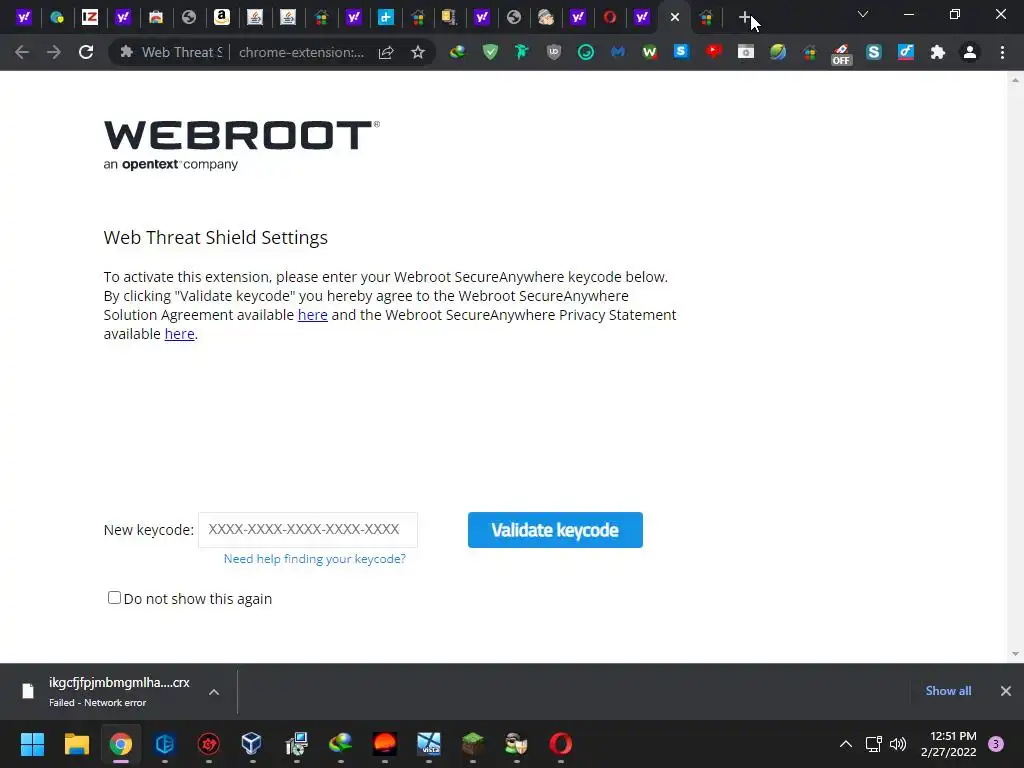Click the Validate keycode button
1024x768 pixels.
click(x=555, y=530)
